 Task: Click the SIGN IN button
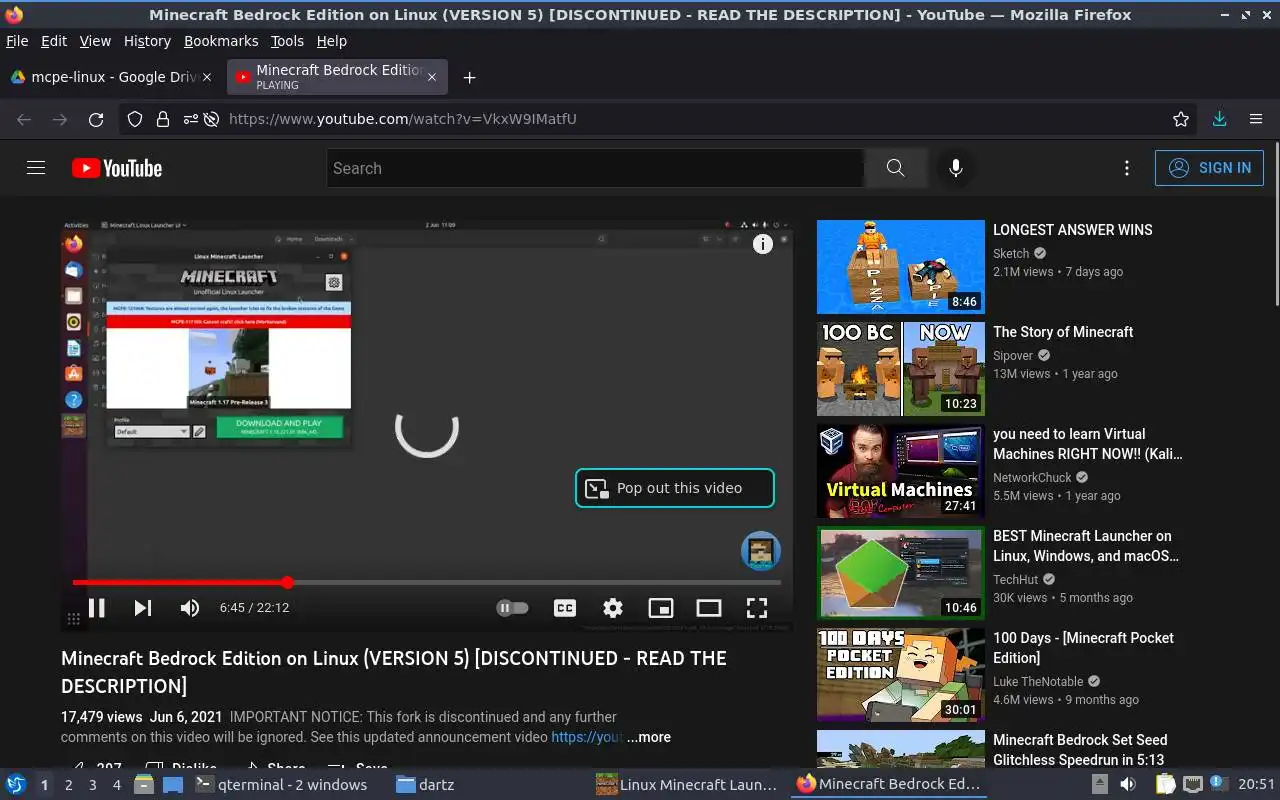point(1209,168)
